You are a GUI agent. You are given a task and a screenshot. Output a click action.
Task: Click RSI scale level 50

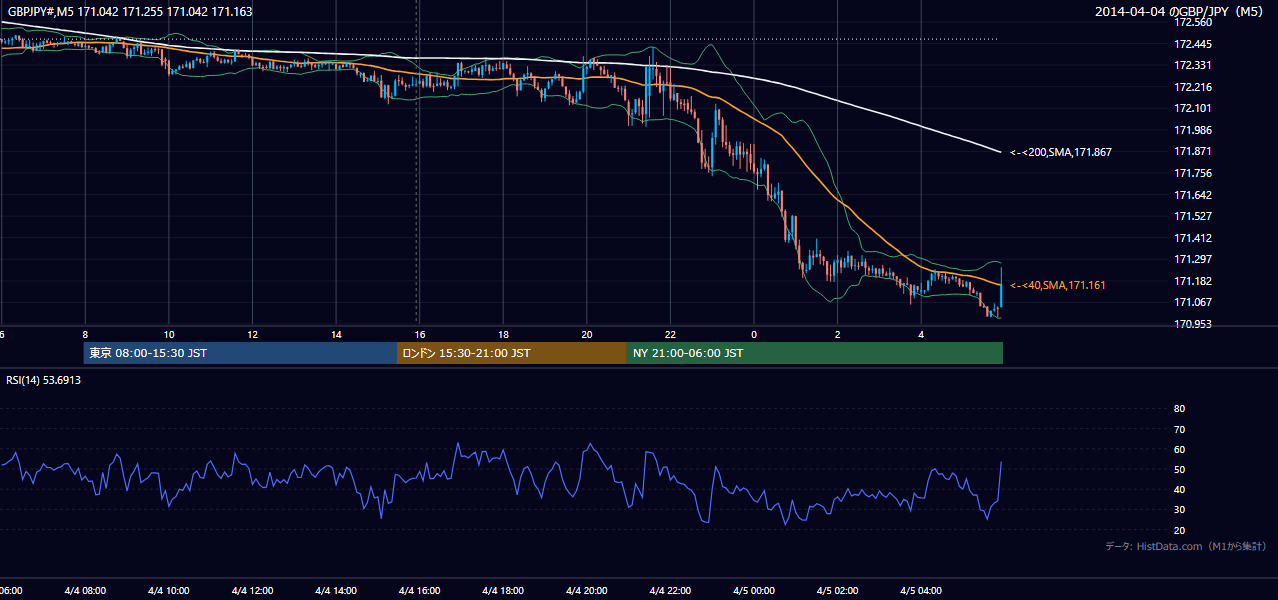[1179, 469]
